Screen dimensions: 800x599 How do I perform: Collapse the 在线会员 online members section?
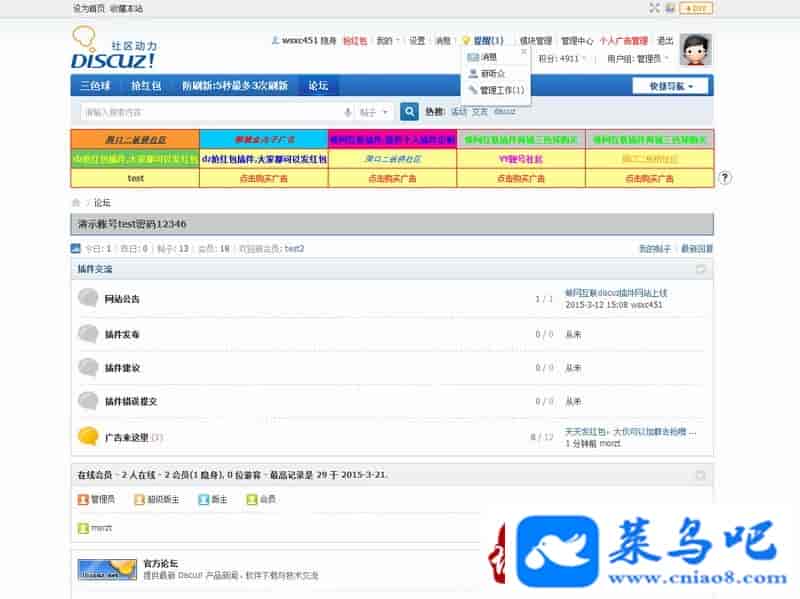(x=701, y=472)
